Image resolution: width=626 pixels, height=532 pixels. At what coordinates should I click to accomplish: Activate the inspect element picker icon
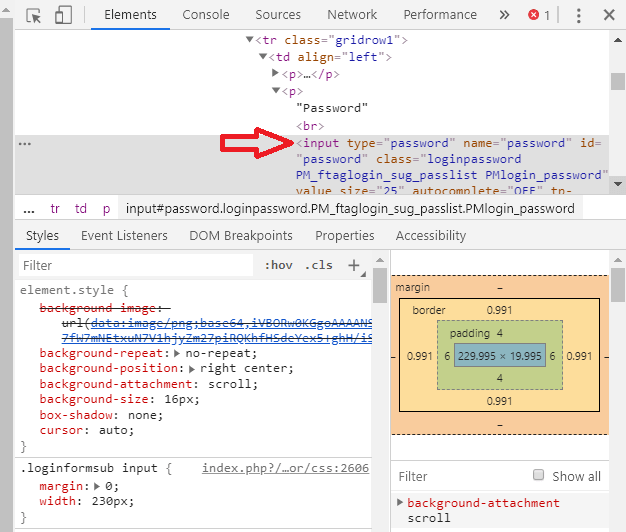(x=34, y=16)
